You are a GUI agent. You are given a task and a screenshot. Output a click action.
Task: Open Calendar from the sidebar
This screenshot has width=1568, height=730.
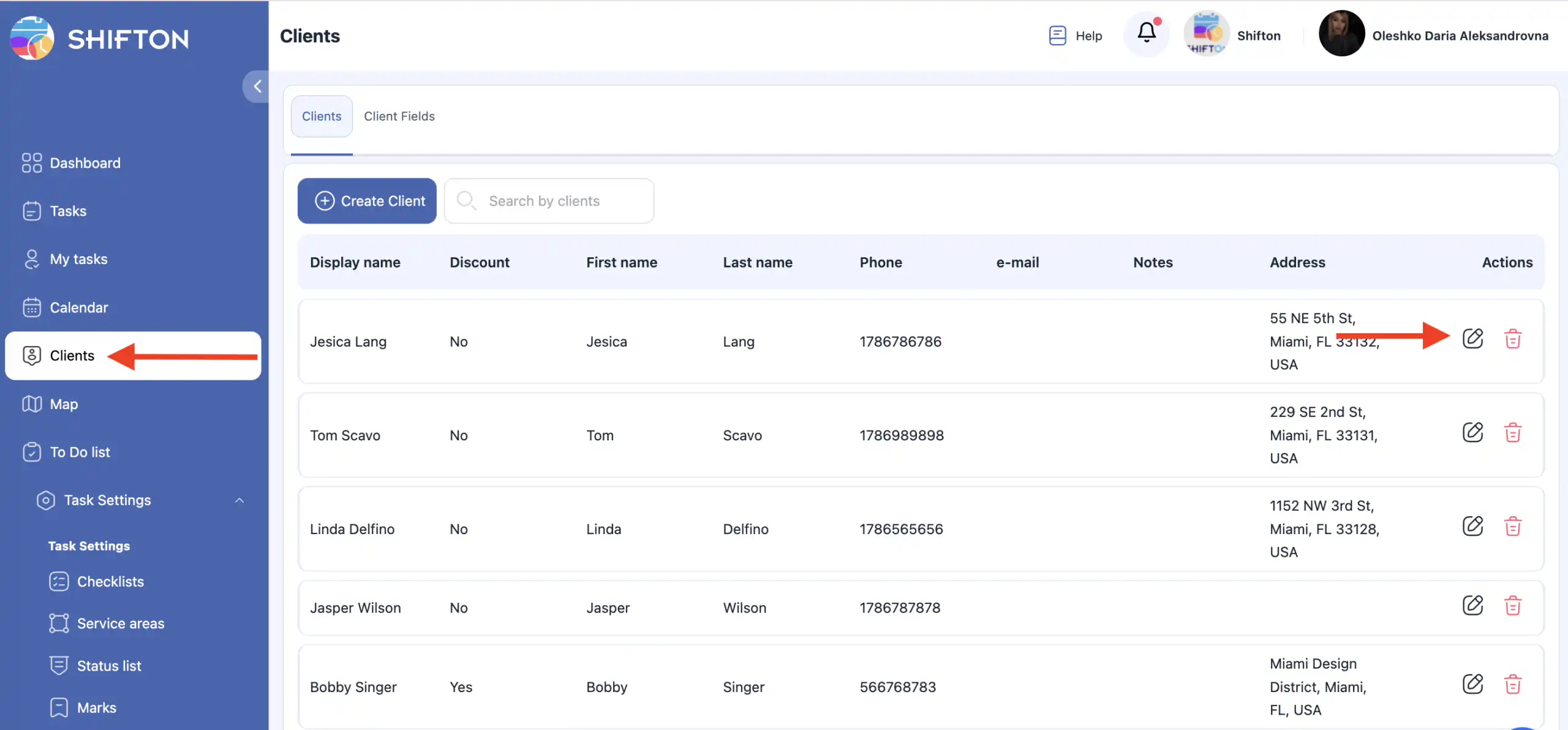point(78,307)
